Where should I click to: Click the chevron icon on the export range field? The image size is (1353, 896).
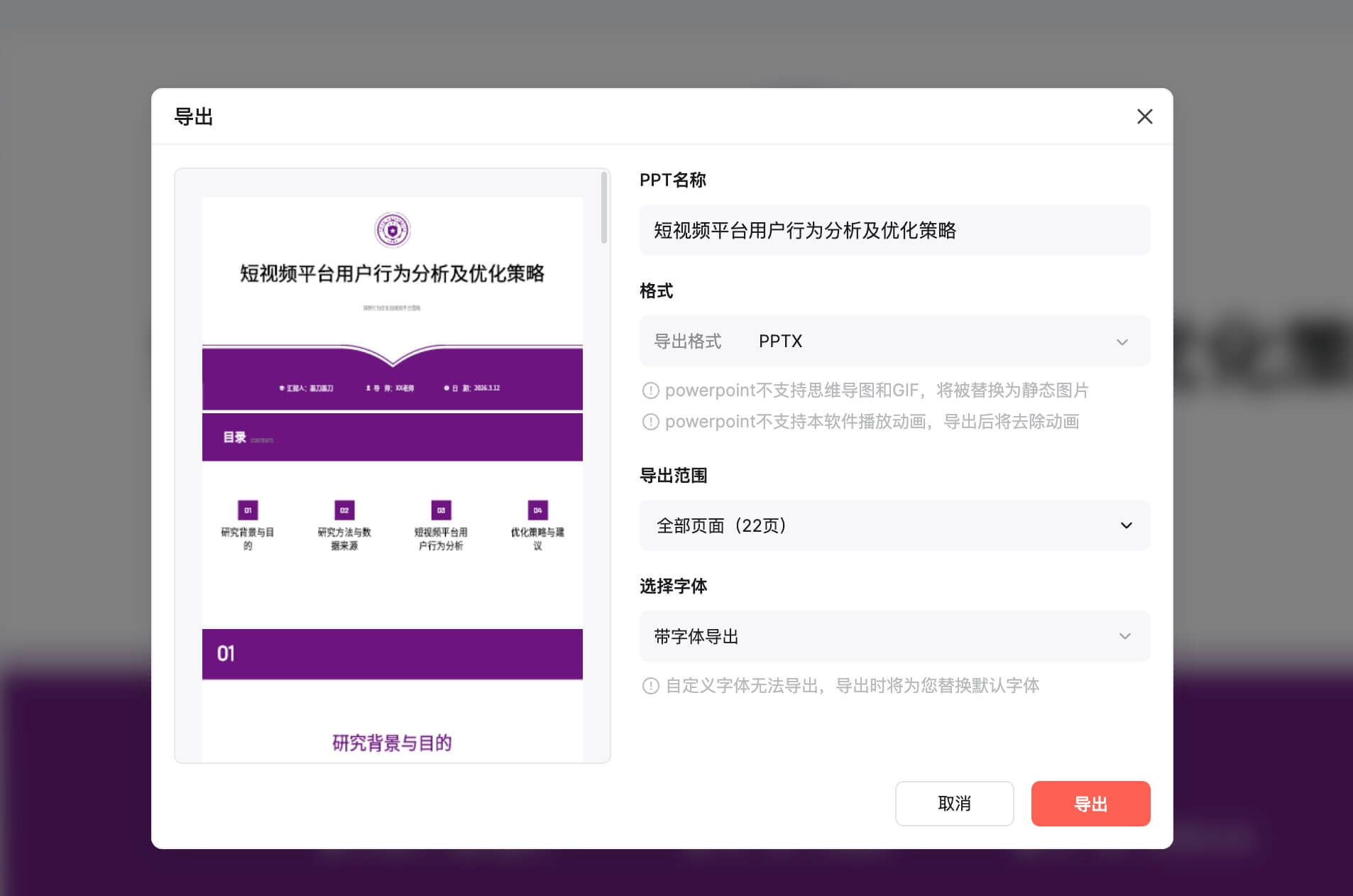pyautogui.click(x=1125, y=525)
